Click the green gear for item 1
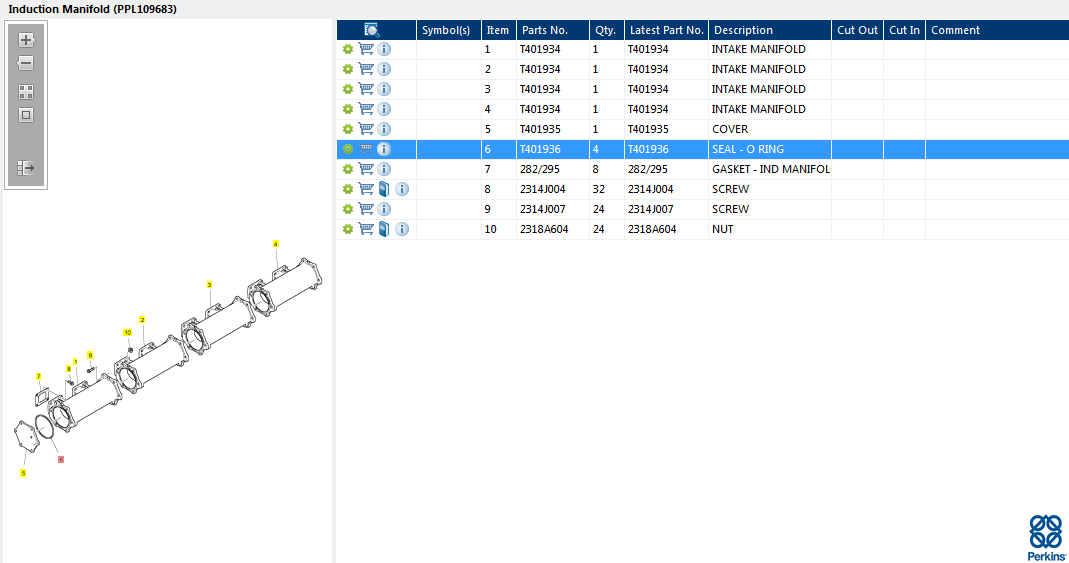 [348, 49]
